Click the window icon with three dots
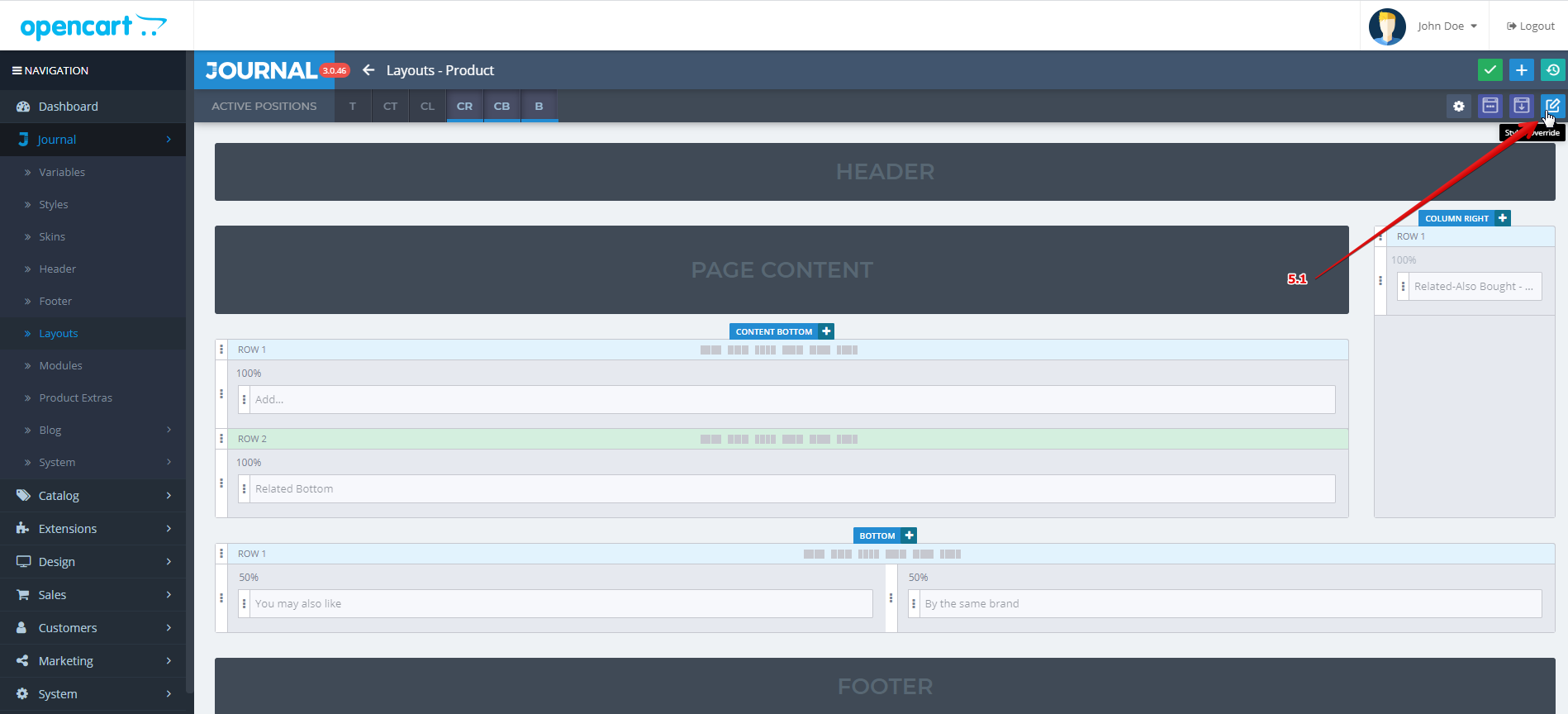 (x=1490, y=106)
